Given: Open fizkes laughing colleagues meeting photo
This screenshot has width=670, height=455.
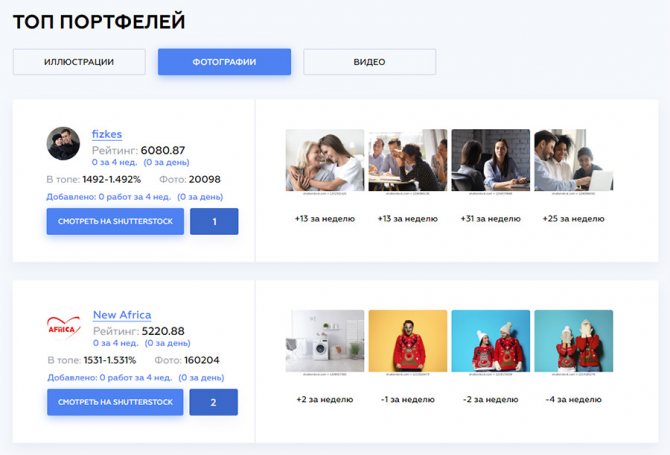Looking at the screenshot, I should [x=408, y=160].
